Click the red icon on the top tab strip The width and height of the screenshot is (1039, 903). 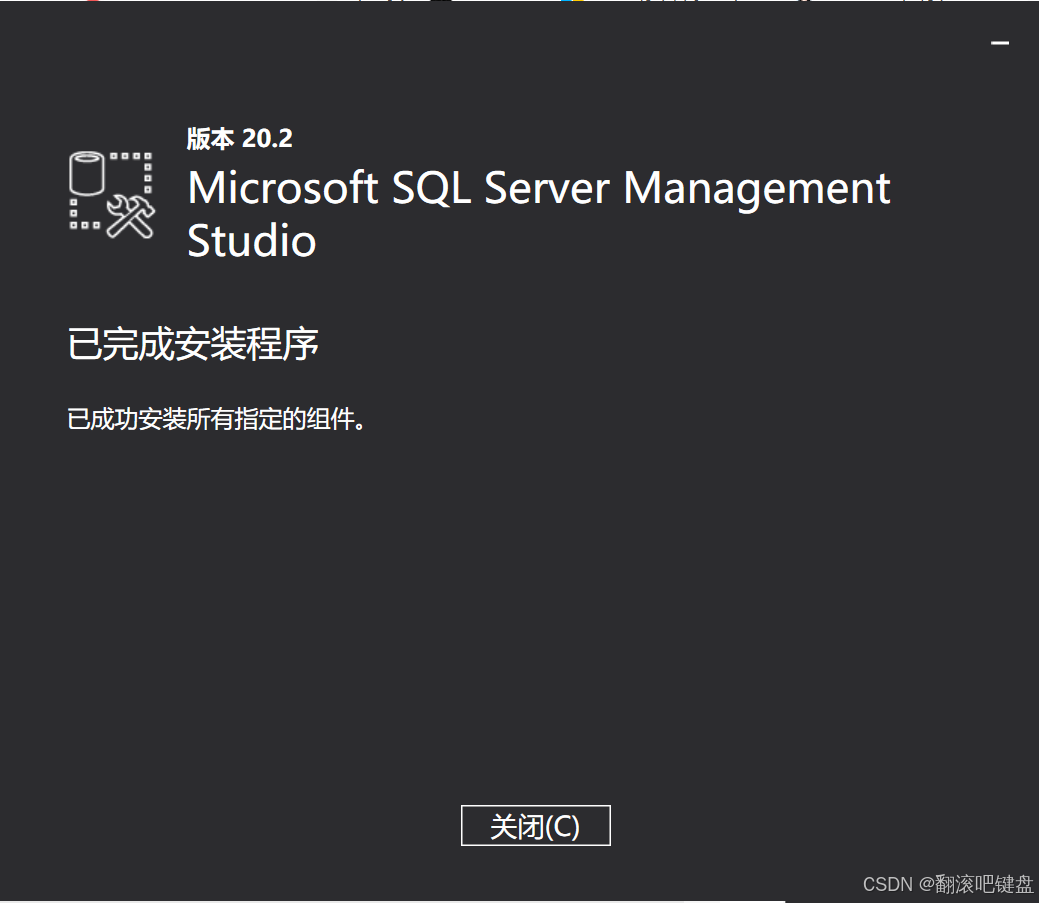(x=92, y=3)
